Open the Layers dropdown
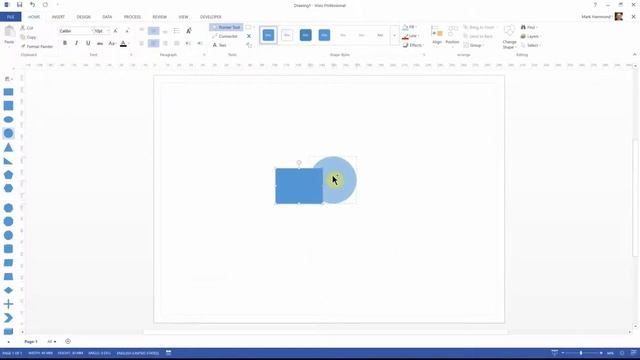The height and width of the screenshot is (360, 640). 531,36
